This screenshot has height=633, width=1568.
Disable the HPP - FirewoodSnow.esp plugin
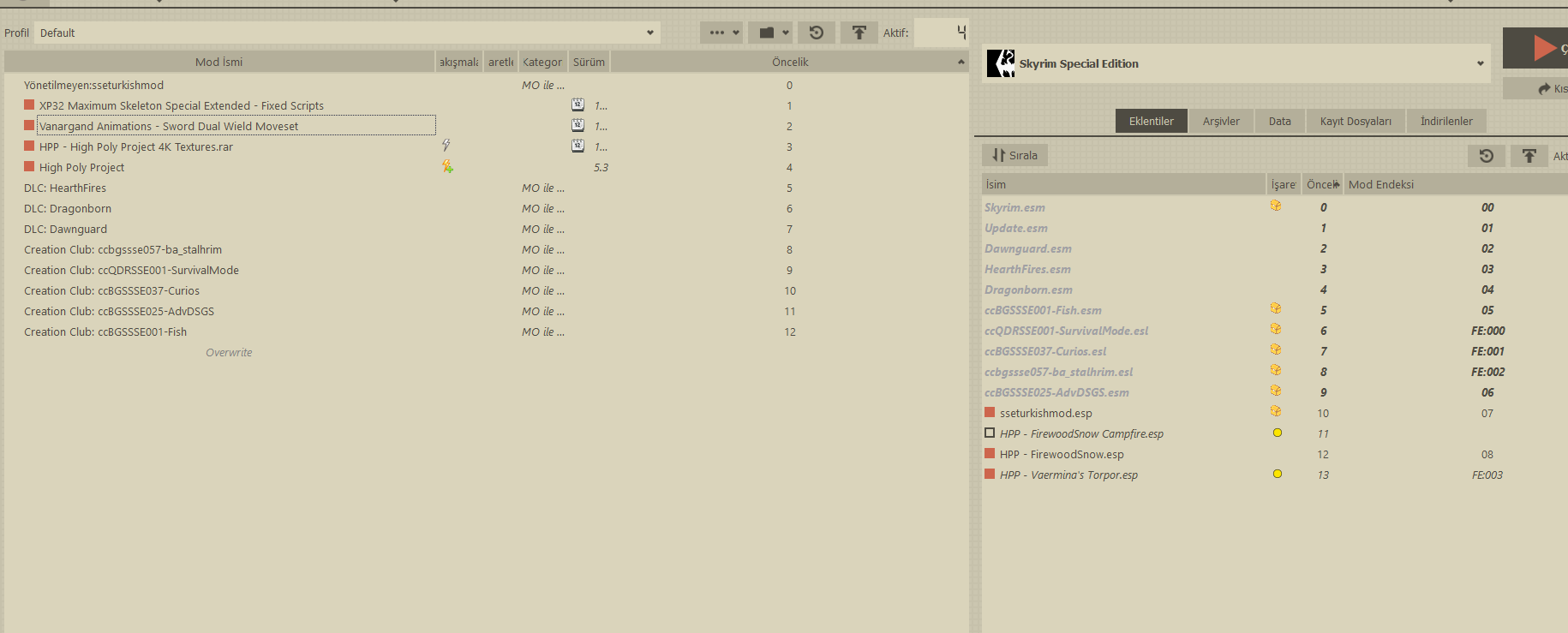tap(990, 453)
